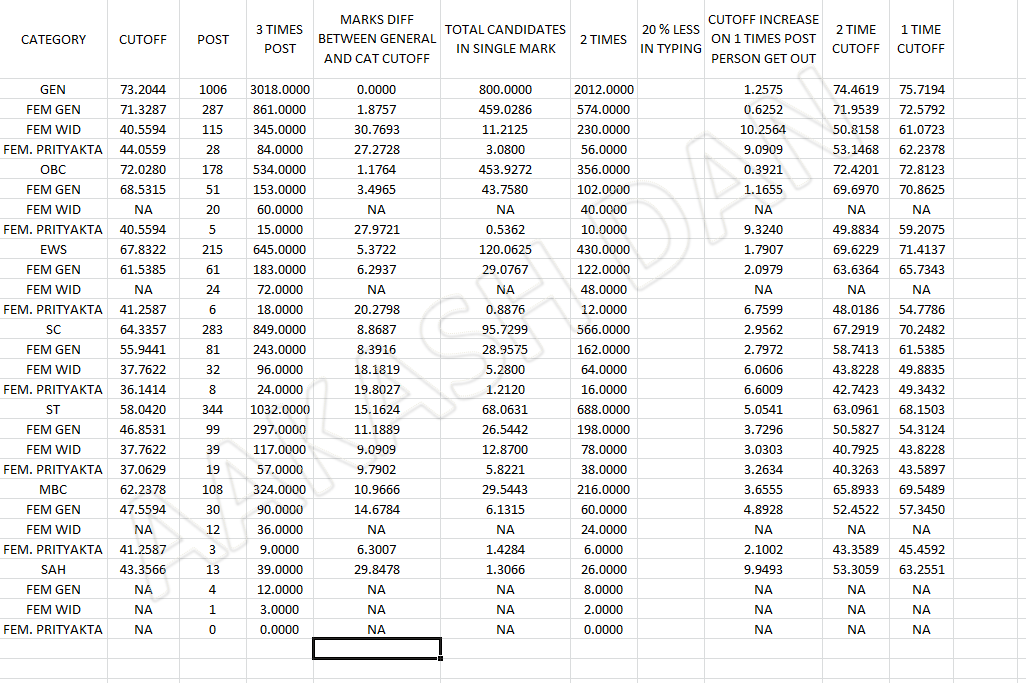
Task: Select the ST category cell
Action: [53, 410]
